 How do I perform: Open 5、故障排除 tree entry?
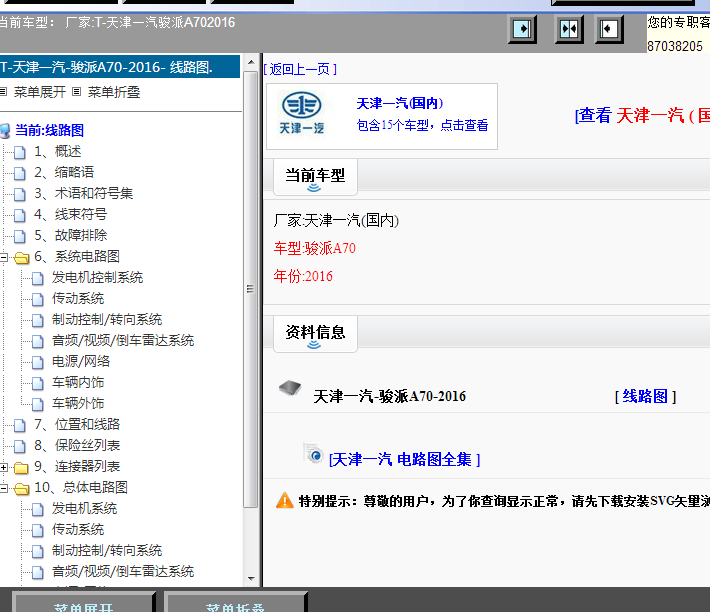[x=70, y=235]
